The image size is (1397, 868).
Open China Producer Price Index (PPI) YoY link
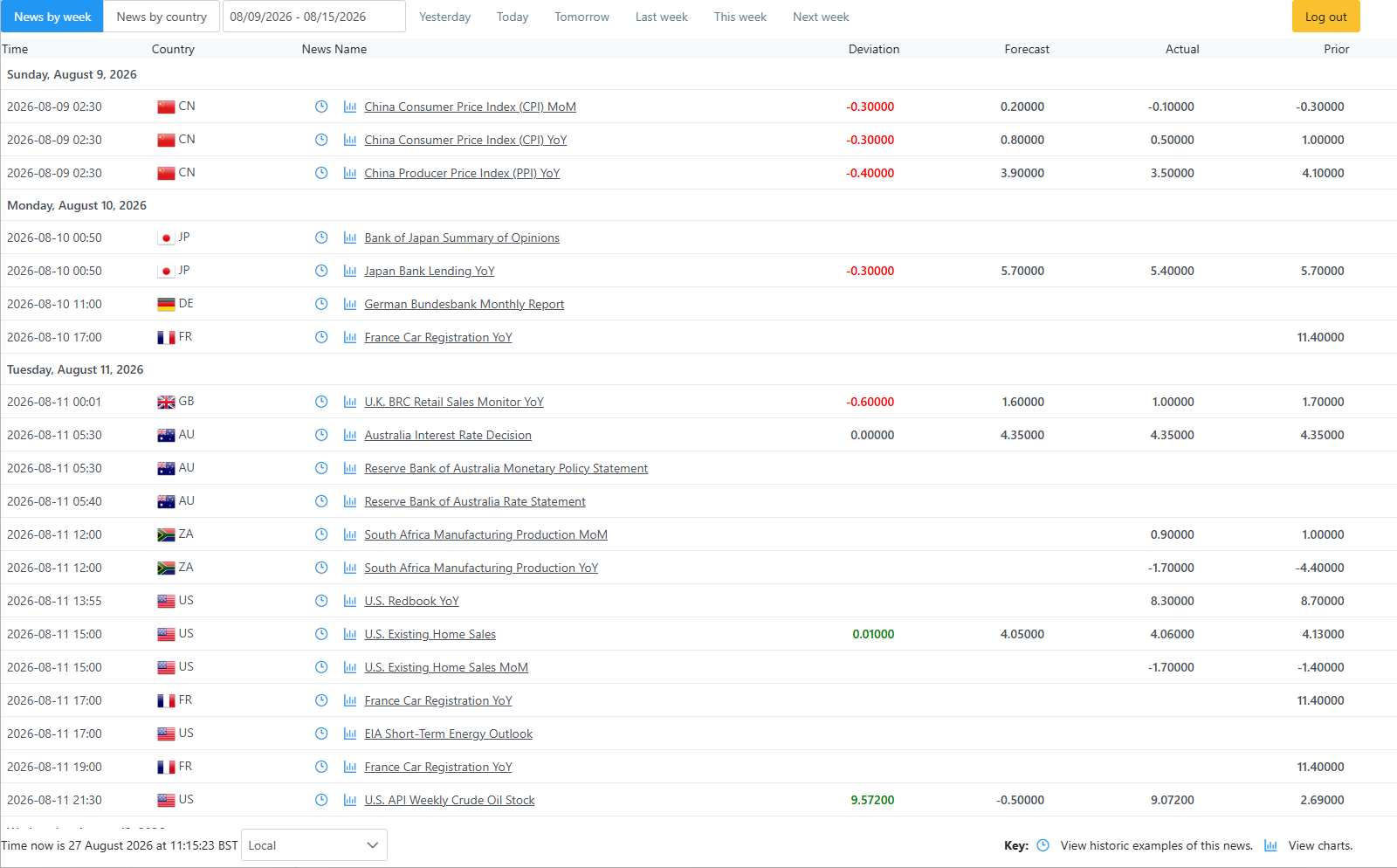(x=462, y=173)
